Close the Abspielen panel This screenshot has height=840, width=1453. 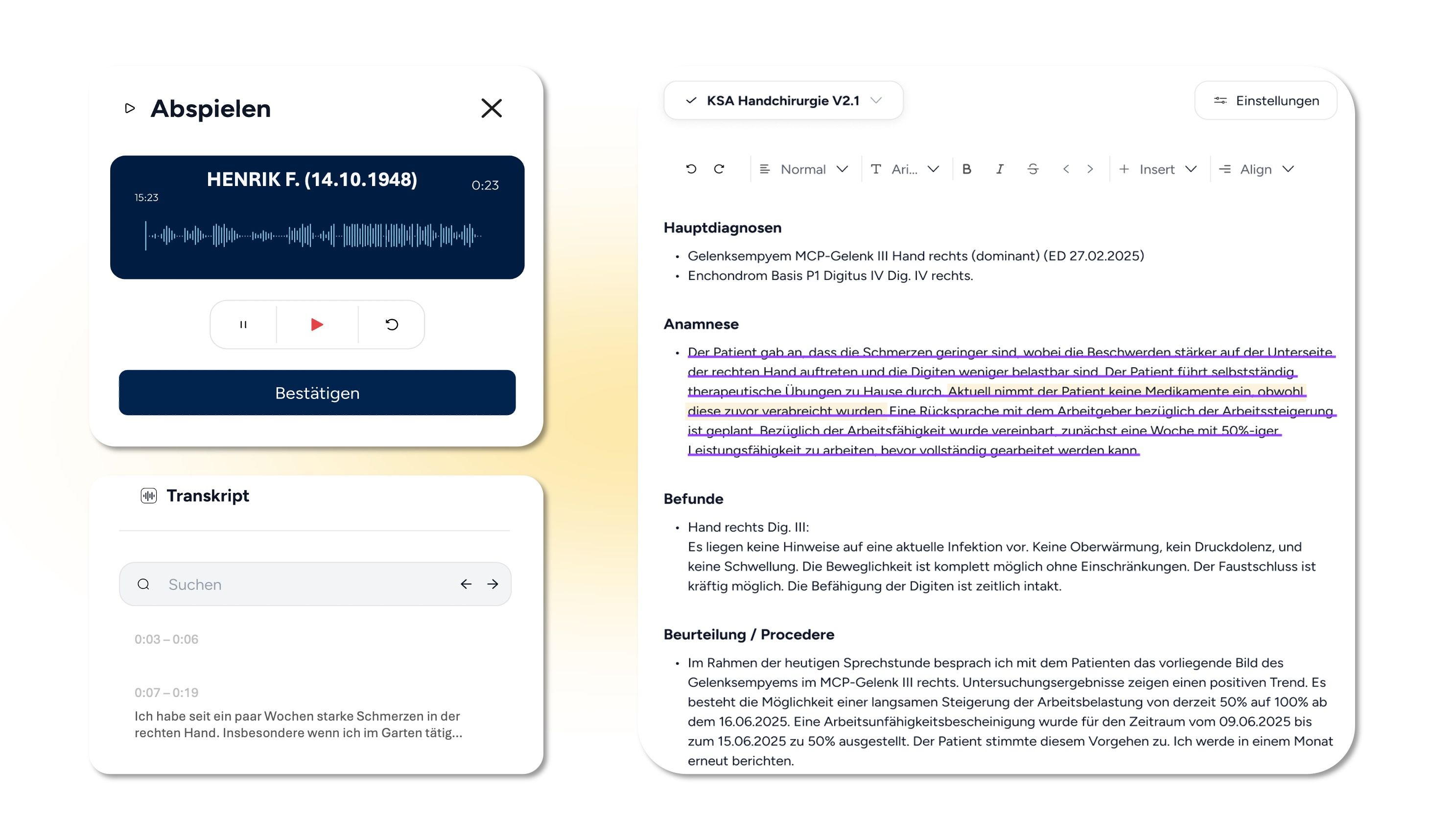491,108
